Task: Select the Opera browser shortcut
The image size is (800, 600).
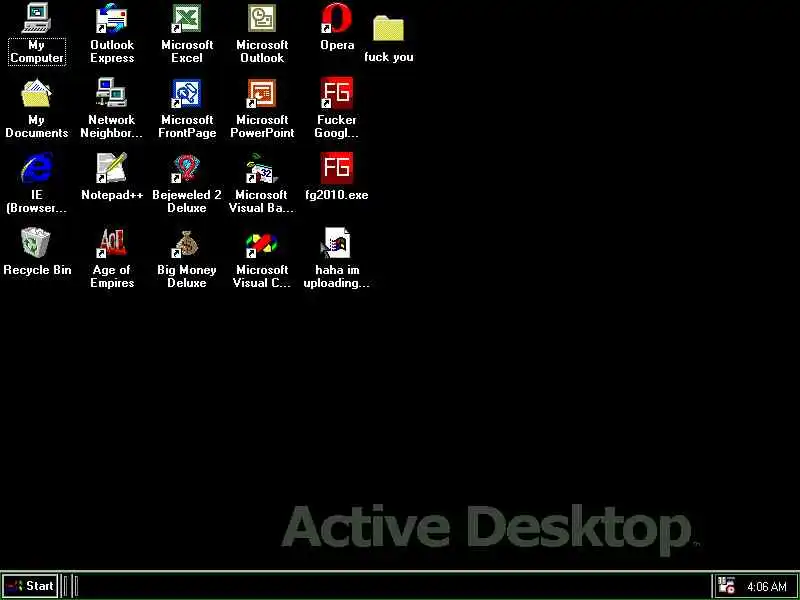Action: (x=337, y=18)
